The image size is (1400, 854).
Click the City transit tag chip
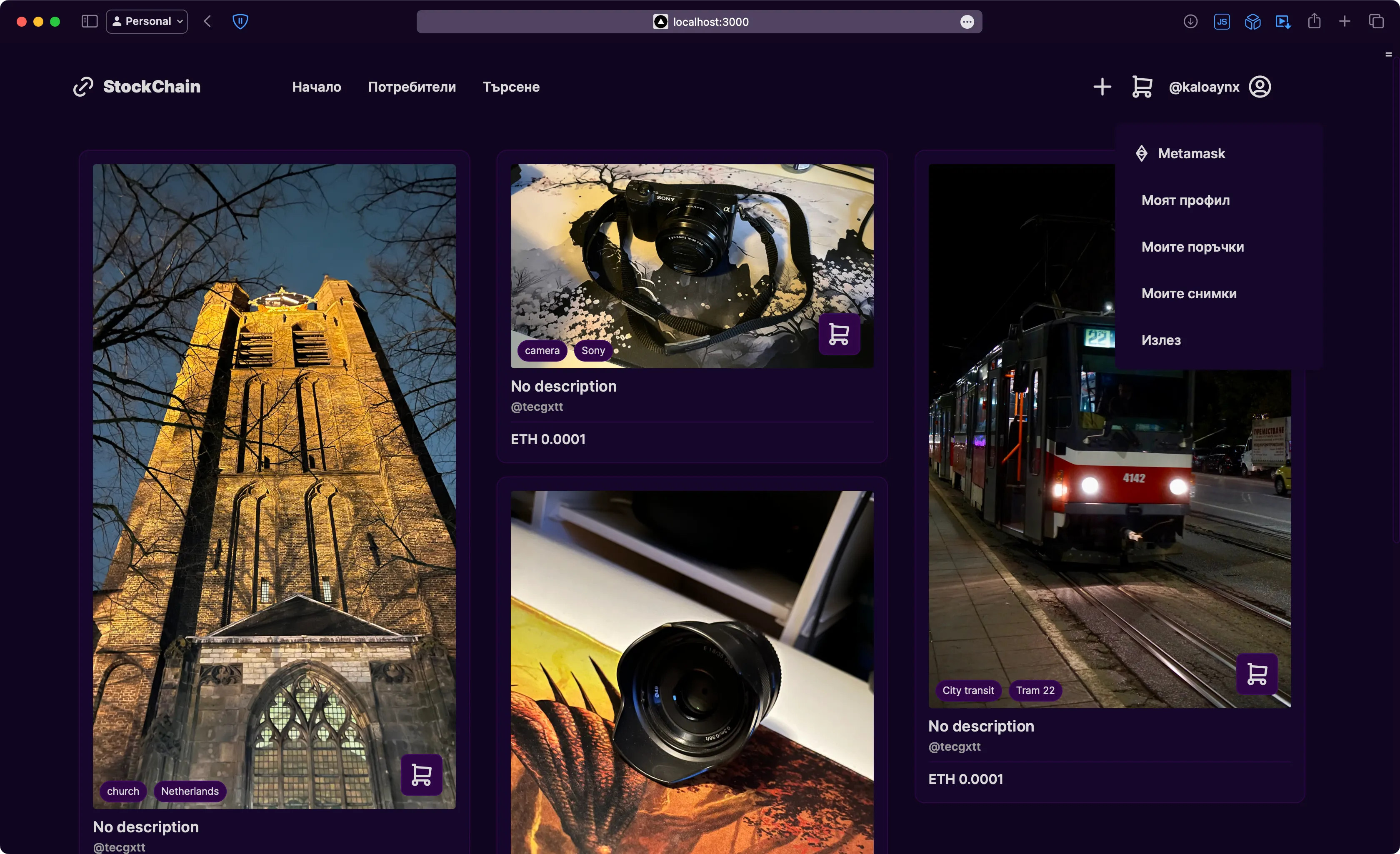968,690
